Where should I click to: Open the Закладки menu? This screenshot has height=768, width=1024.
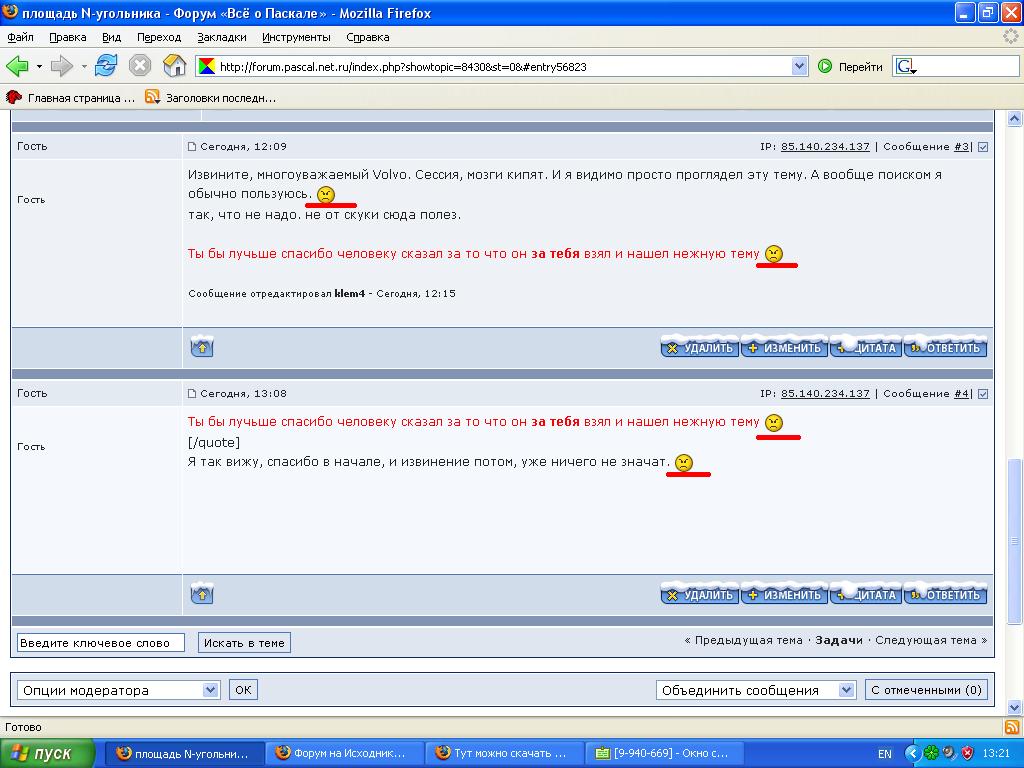(221, 37)
